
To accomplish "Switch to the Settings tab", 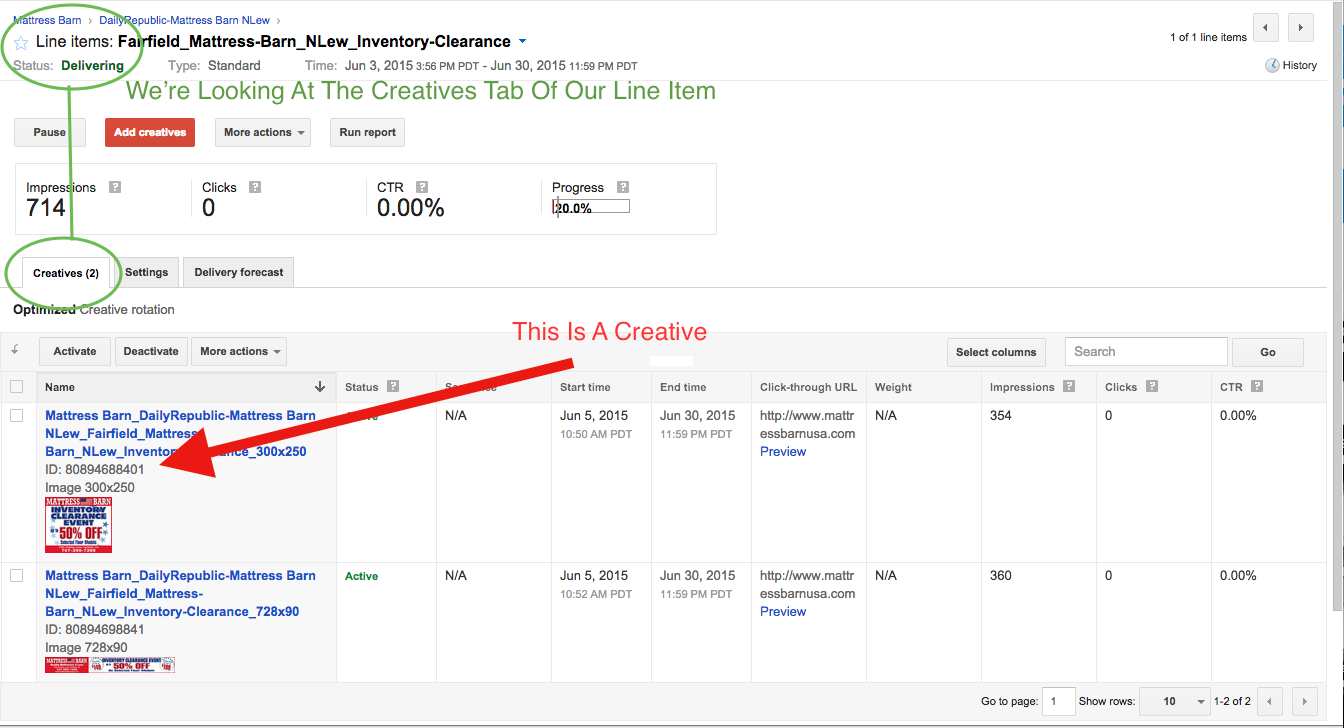I will [147, 272].
